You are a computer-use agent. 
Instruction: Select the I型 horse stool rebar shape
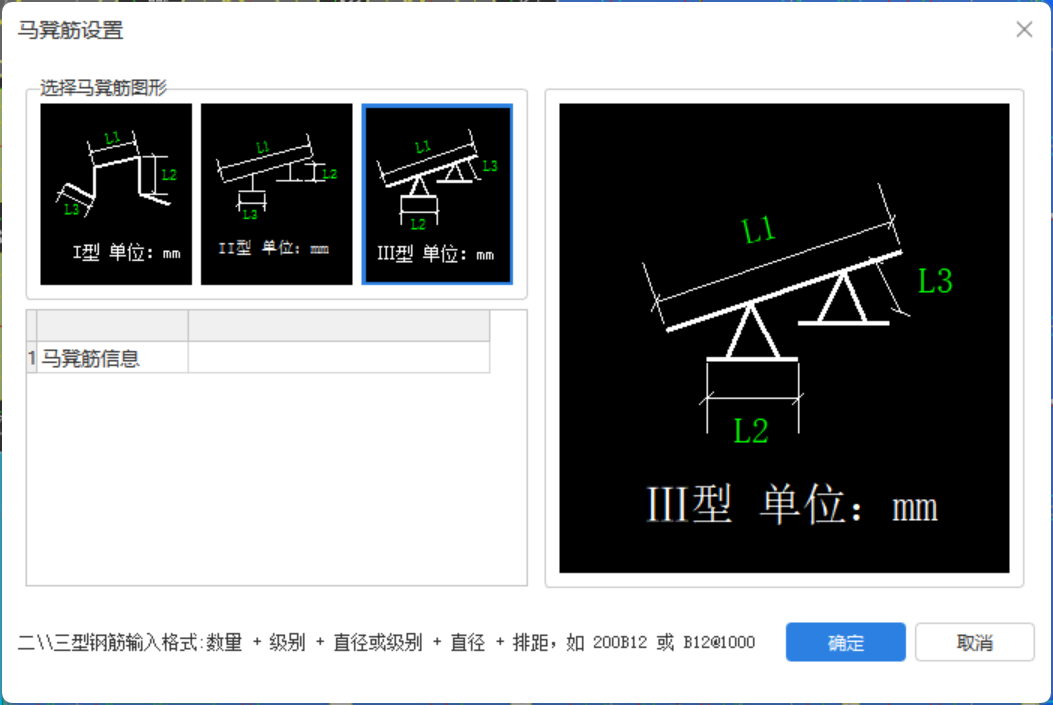pos(116,194)
